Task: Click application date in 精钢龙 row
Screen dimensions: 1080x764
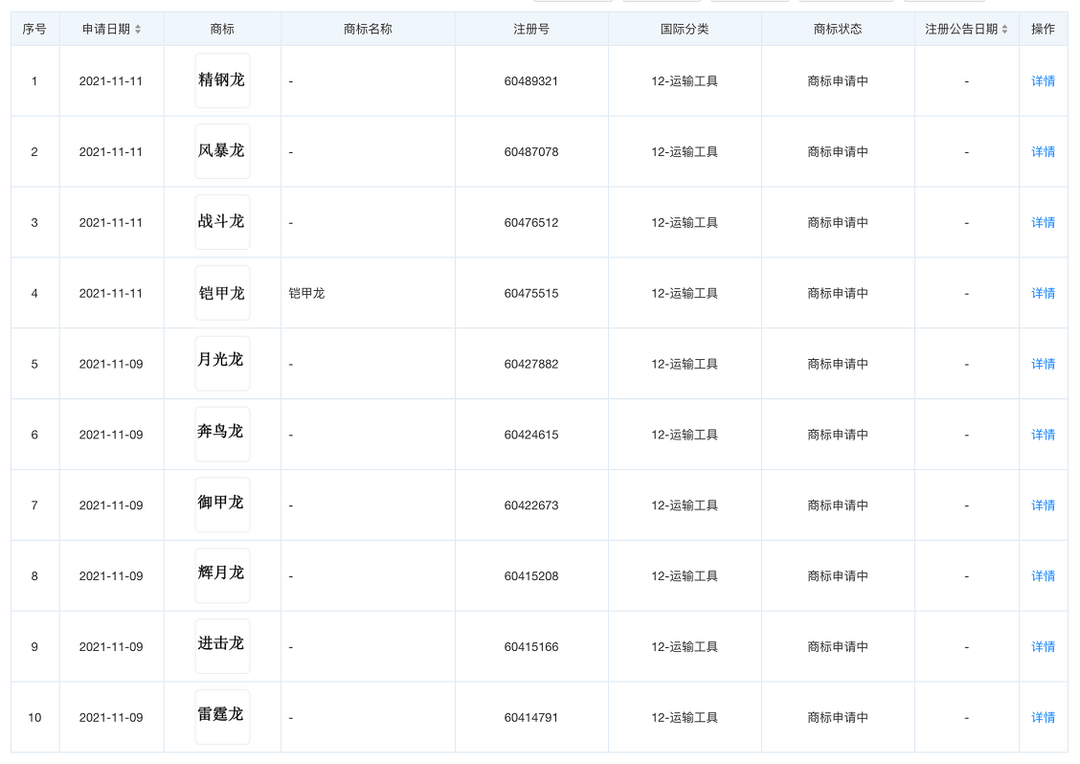Action: 111,81
